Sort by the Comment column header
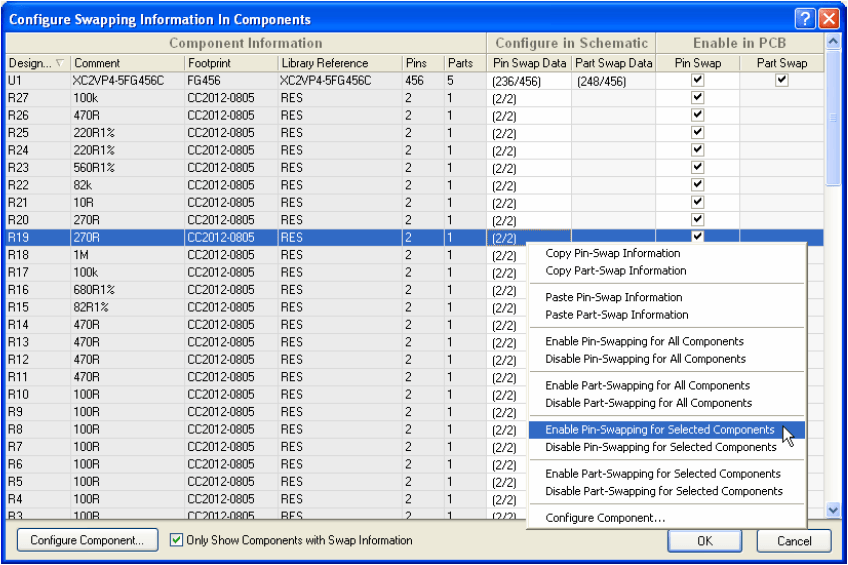Viewport: 848px width, 565px height. click(128, 63)
